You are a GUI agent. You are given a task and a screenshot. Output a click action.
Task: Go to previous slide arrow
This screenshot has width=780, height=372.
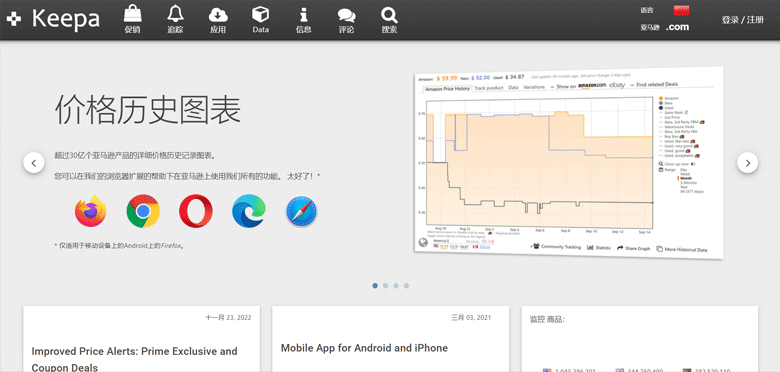click(x=34, y=163)
